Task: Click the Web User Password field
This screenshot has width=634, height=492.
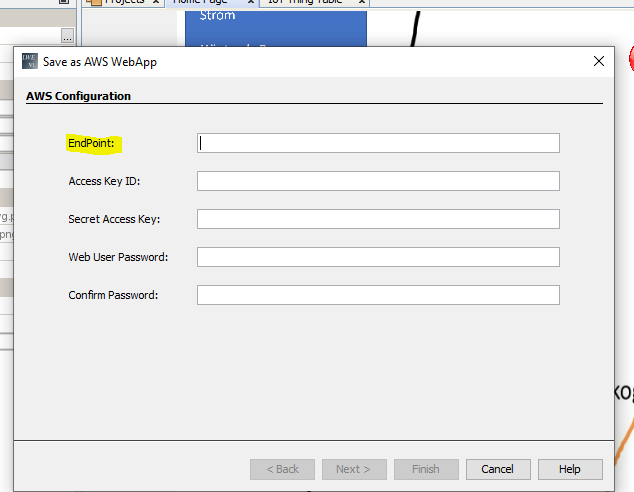Action: pos(378,257)
